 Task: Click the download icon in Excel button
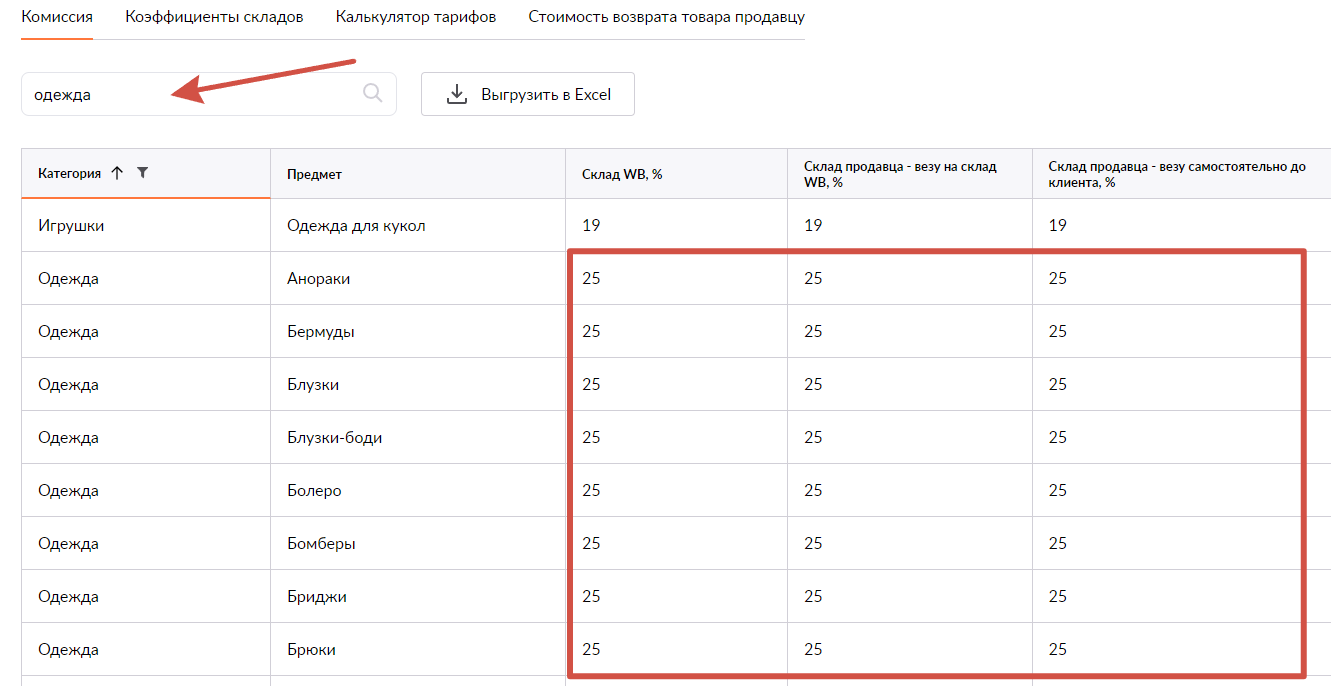(457, 94)
